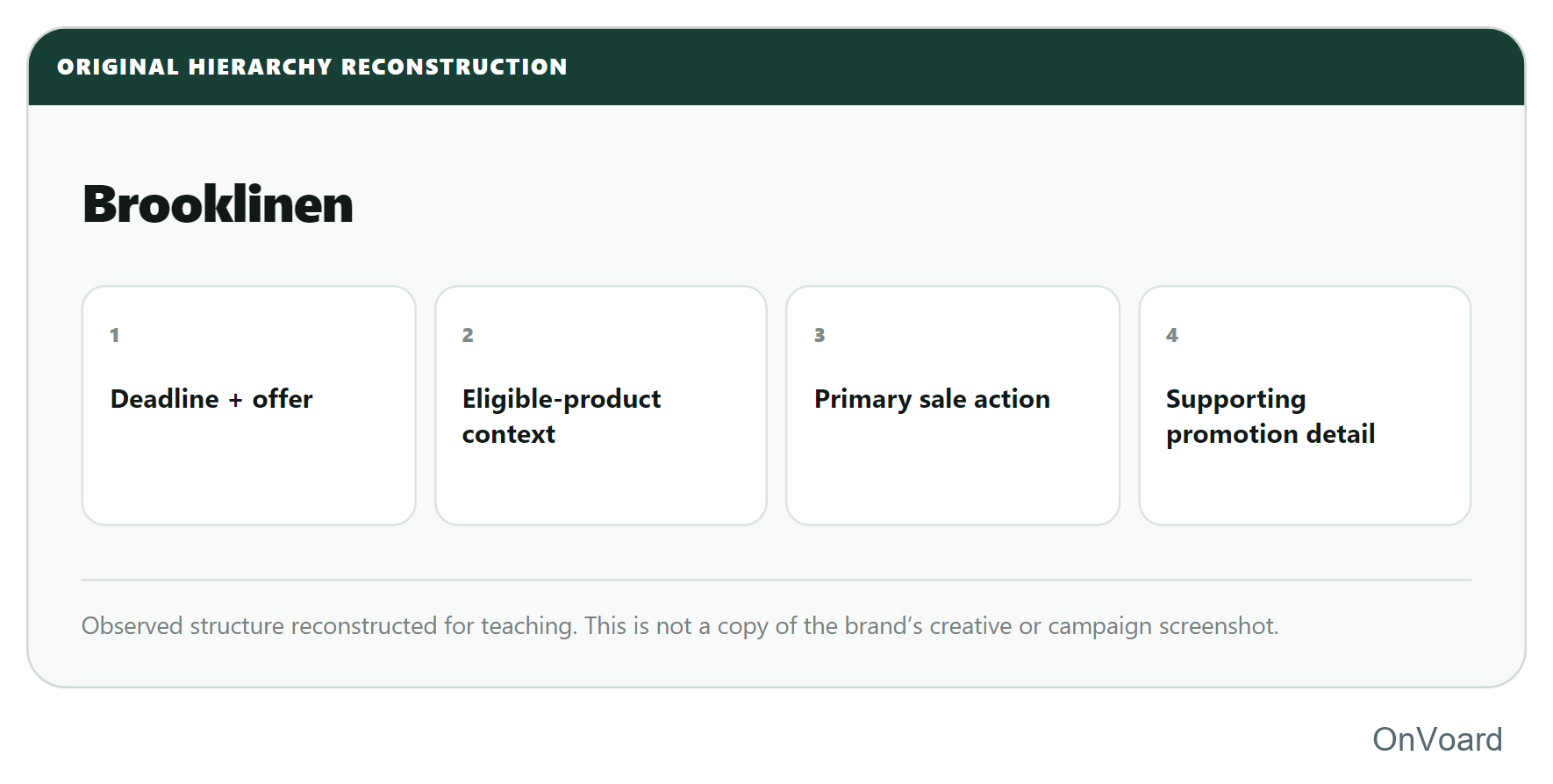The image size is (1553, 784).
Task: Click the word 'Supporting' in card four
Action: 1235,399
